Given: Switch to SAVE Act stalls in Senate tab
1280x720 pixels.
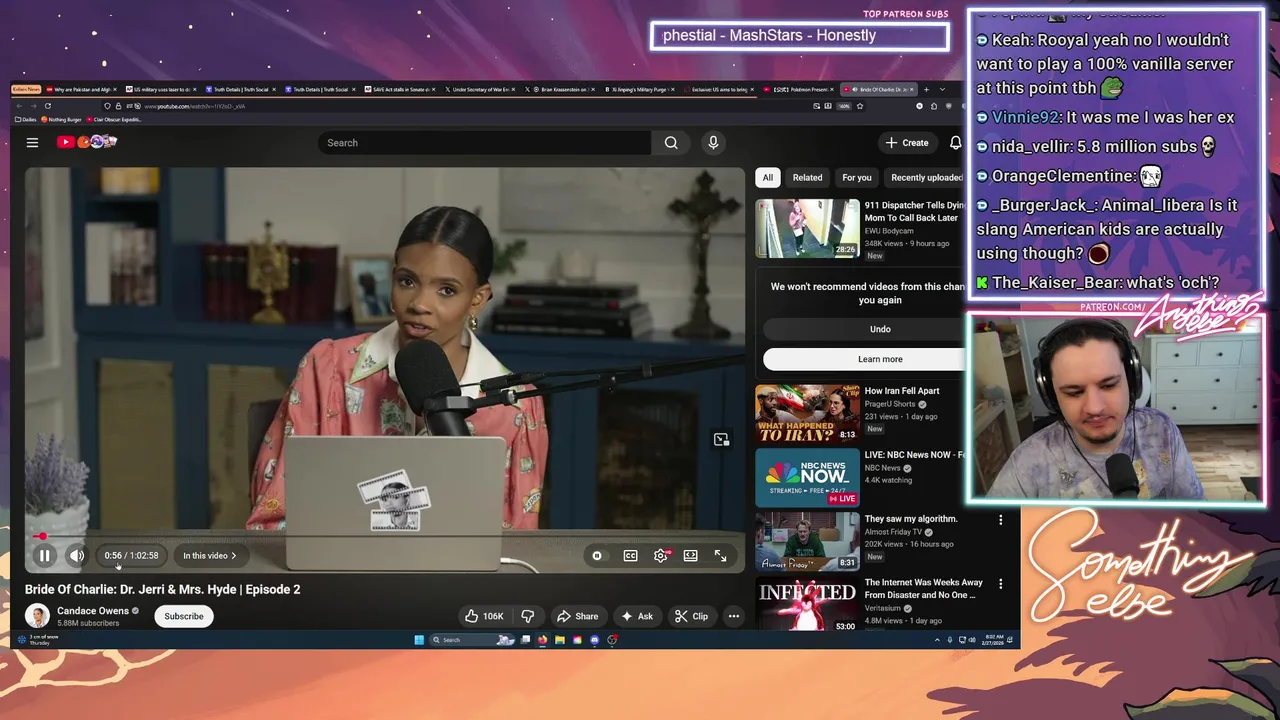Looking at the screenshot, I should tap(400, 90).
